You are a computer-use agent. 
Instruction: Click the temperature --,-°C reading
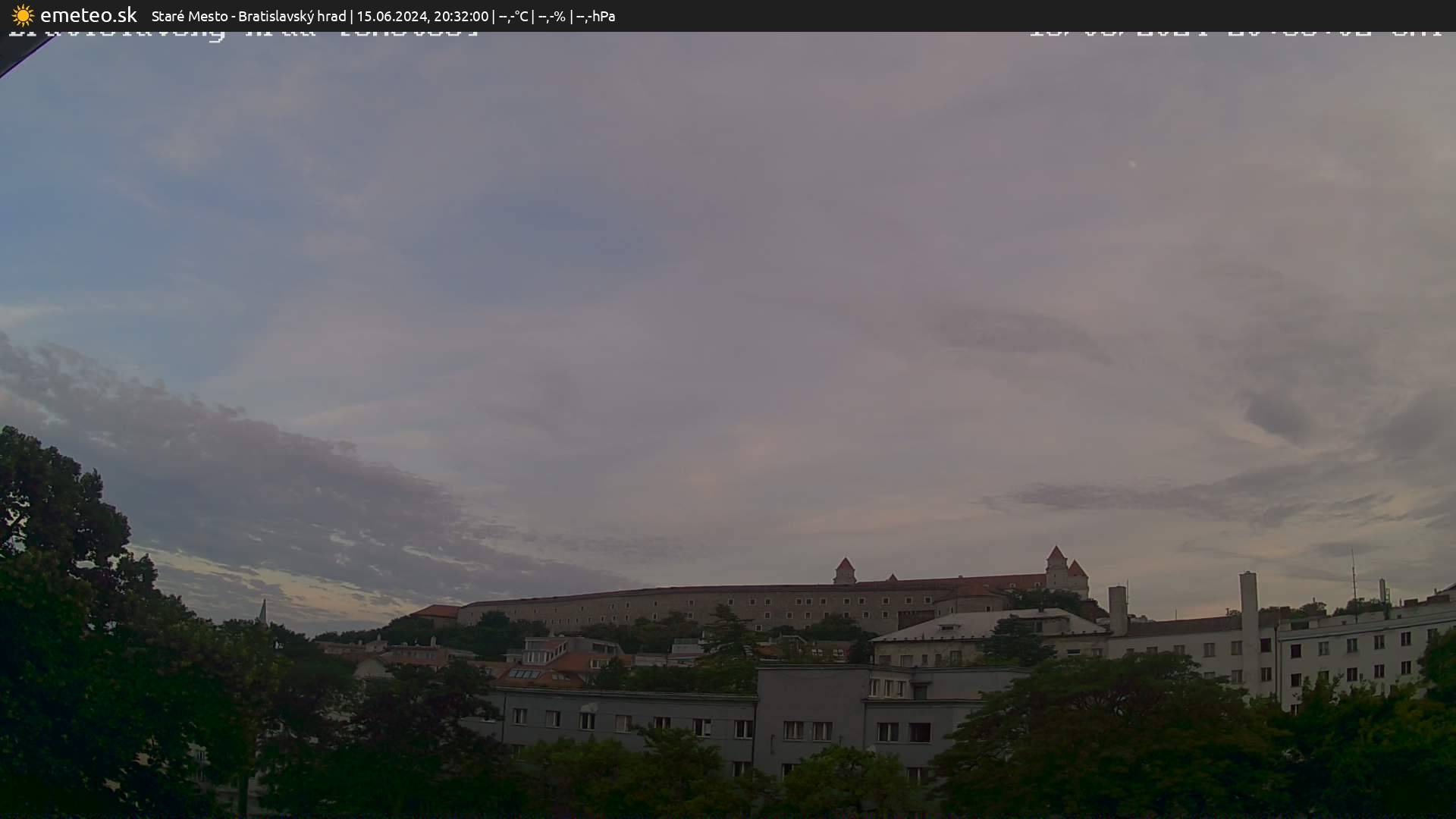(513, 16)
